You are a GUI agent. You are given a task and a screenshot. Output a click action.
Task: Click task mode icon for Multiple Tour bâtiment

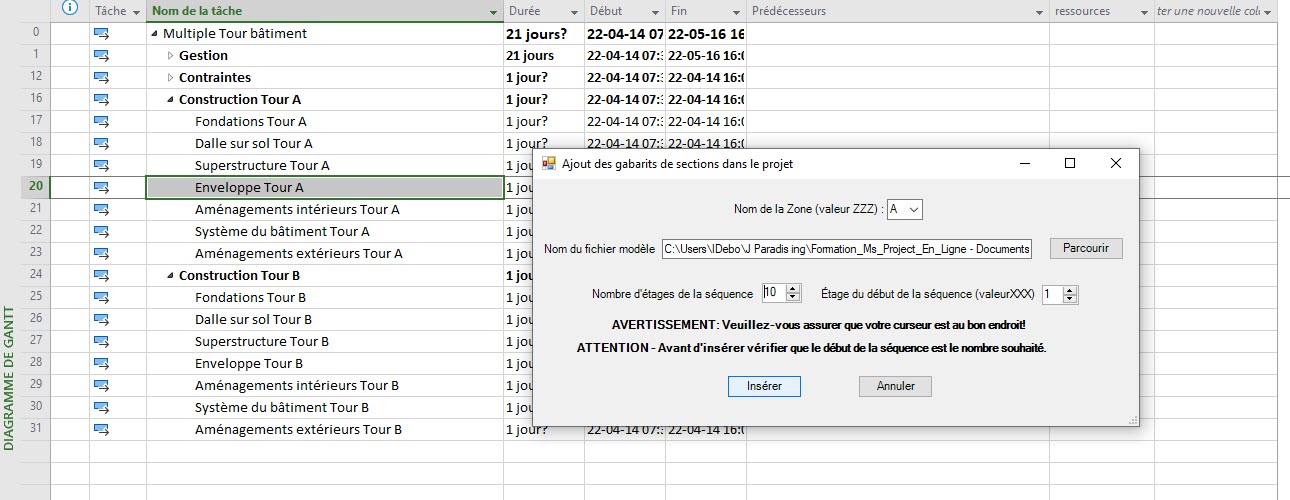pos(101,33)
